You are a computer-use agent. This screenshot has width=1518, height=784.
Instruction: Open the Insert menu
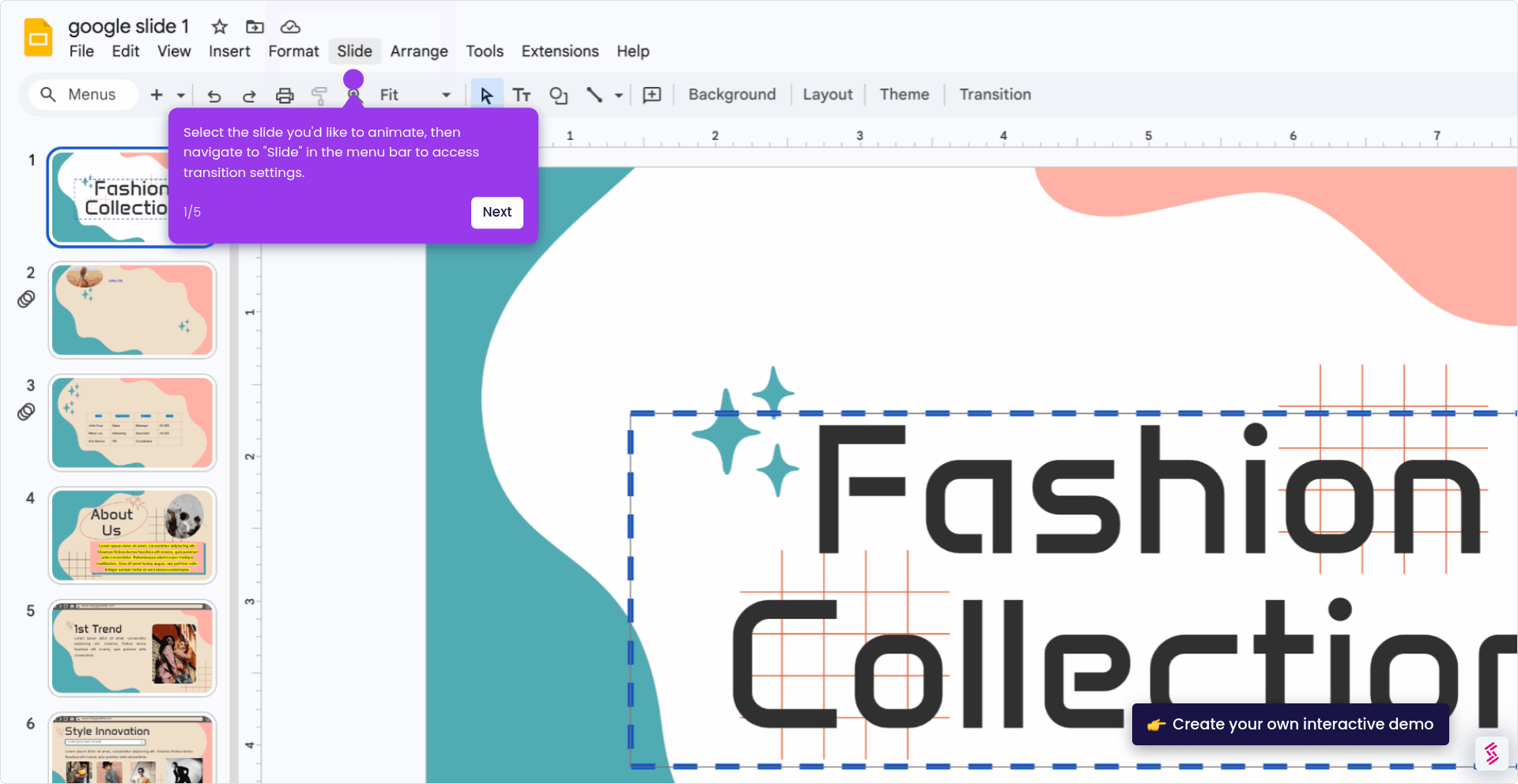tap(229, 51)
